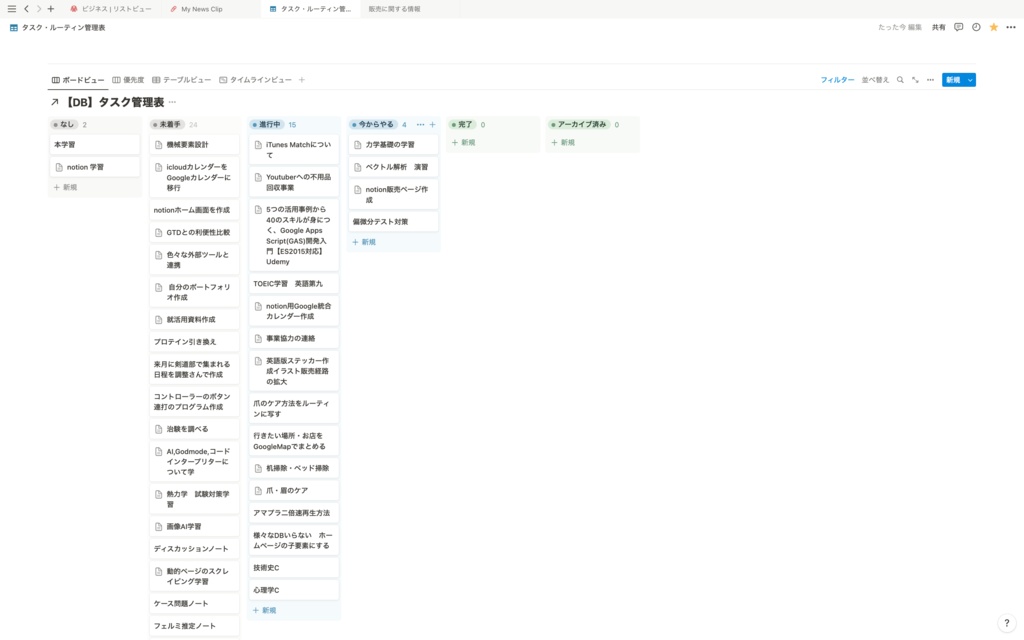Image resolution: width=1024 pixels, height=640 pixels.
Task: Add new card in 完了 column
Action: point(464,142)
